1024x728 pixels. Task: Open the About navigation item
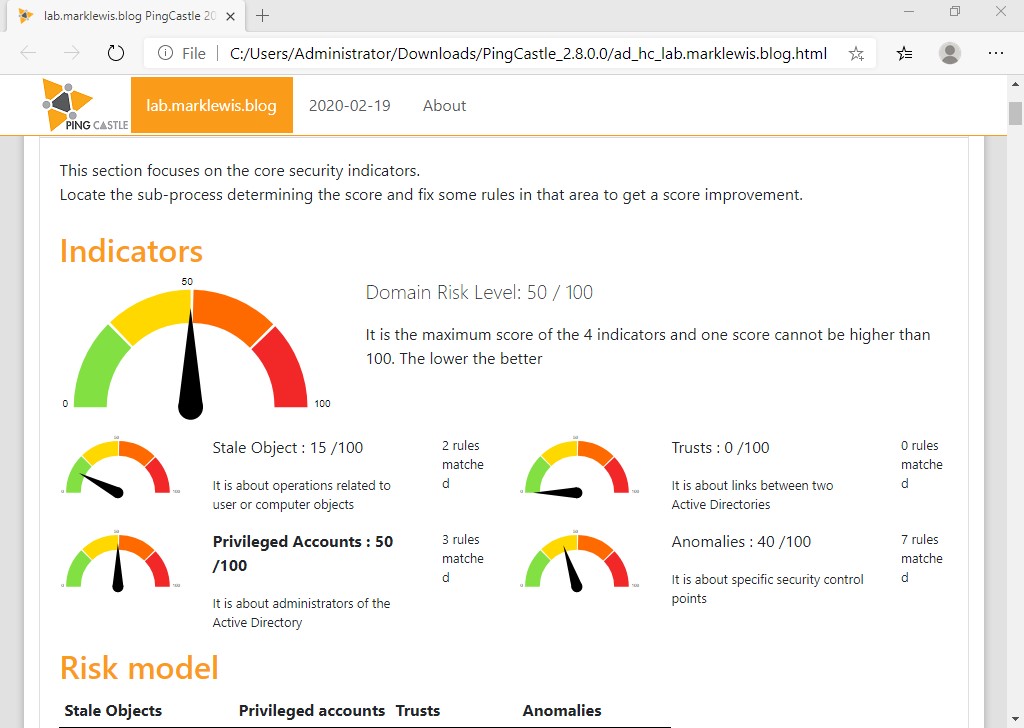444,106
